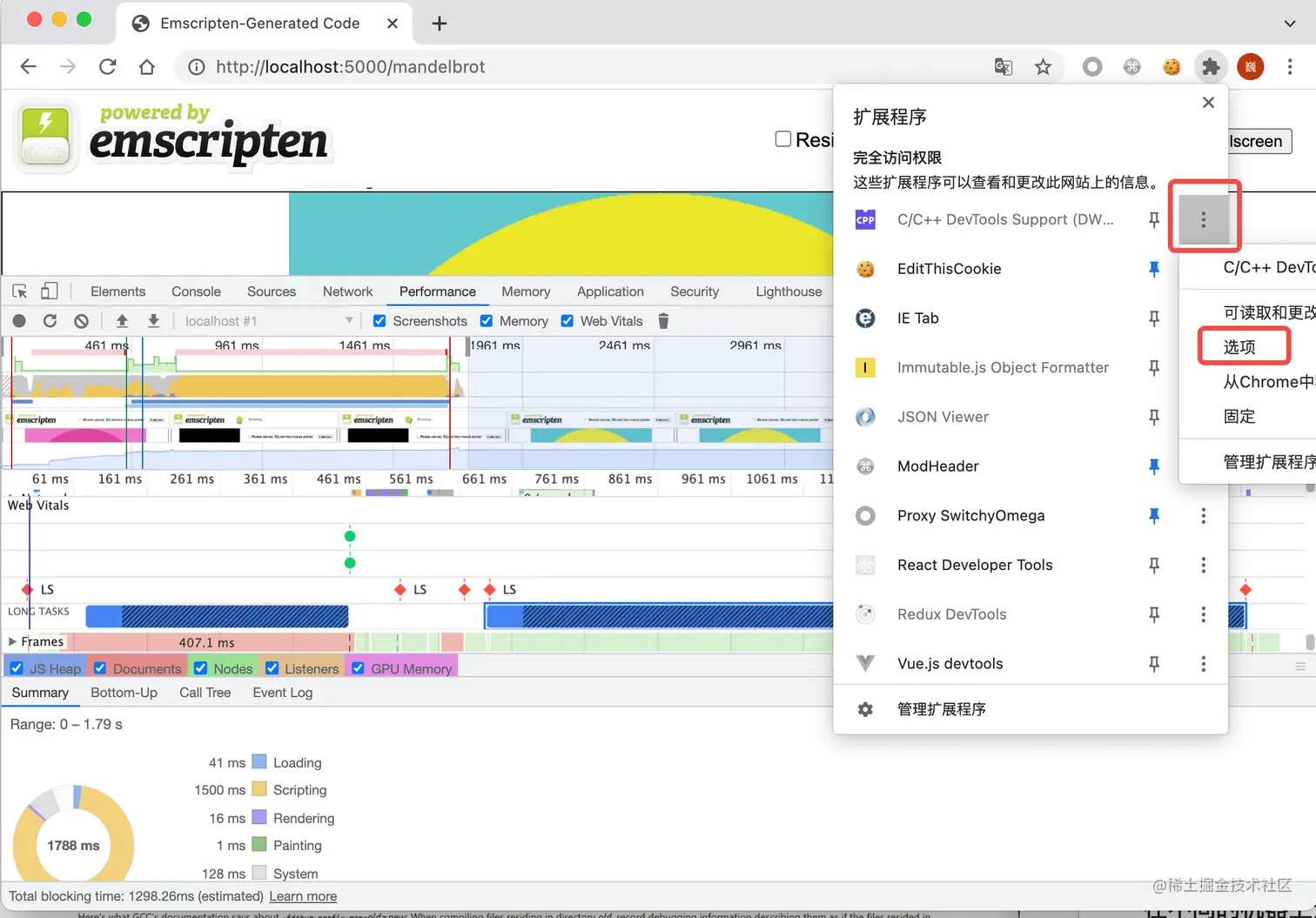Uncheck the Listeners checkbox
The image size is (1316, 918).
(x=272, y=668)
